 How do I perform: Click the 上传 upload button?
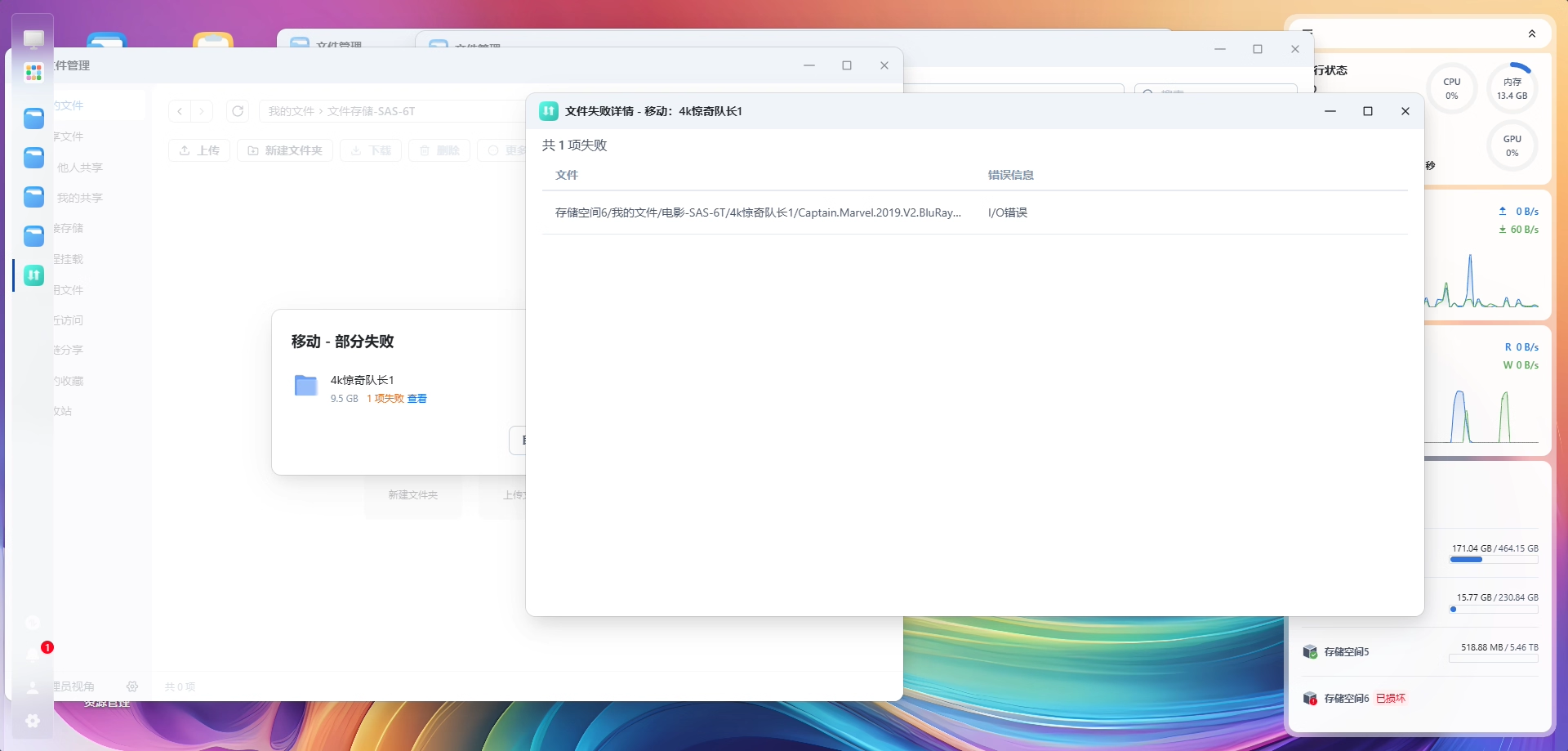coord(199,150)
